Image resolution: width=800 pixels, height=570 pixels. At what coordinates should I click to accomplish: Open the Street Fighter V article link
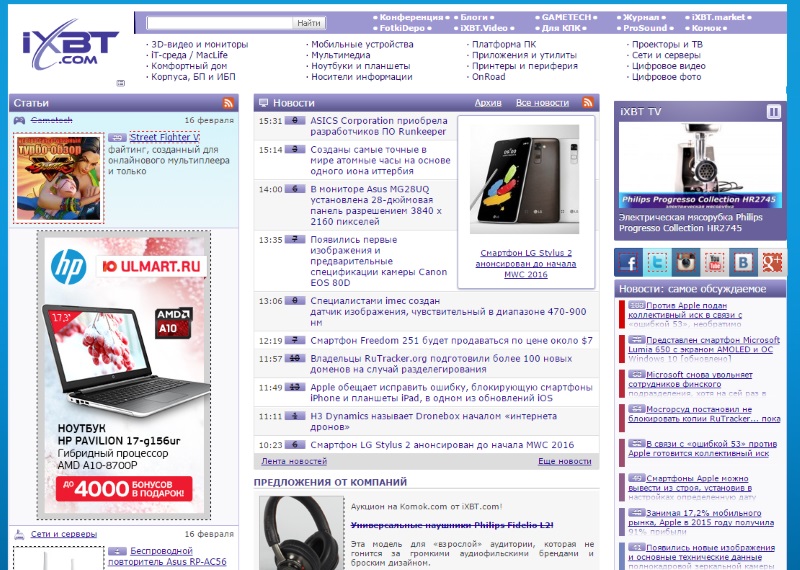coord(164,137)
